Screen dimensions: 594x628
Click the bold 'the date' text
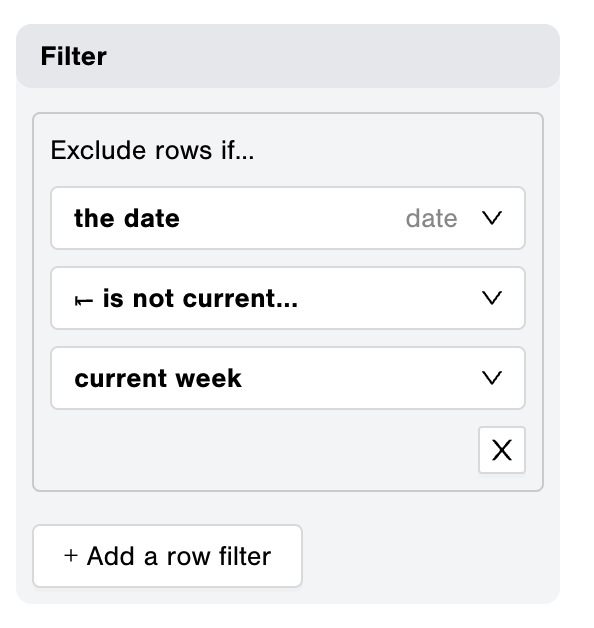(x=127, y=219)
